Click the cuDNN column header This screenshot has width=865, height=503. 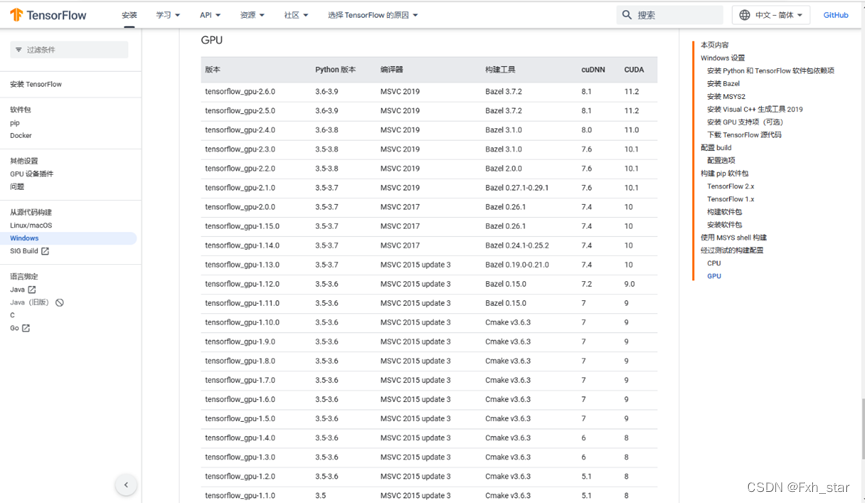tap(593, 69)
